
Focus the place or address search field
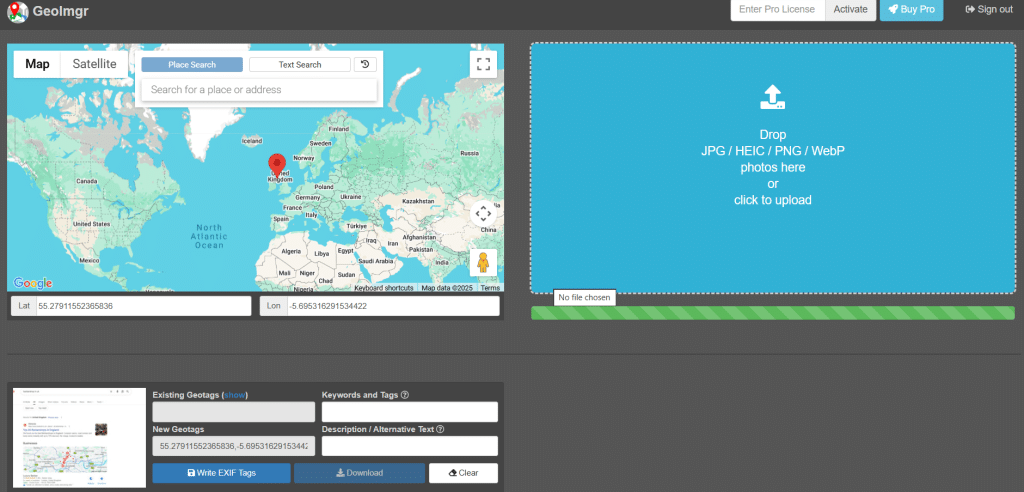coord(259,90)
